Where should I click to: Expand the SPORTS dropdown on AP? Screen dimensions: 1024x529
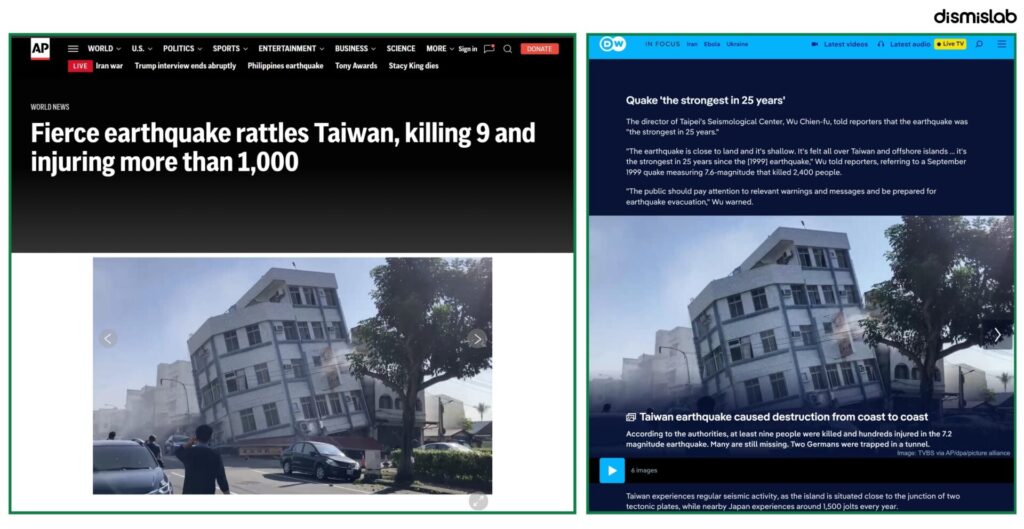[231, 49]
